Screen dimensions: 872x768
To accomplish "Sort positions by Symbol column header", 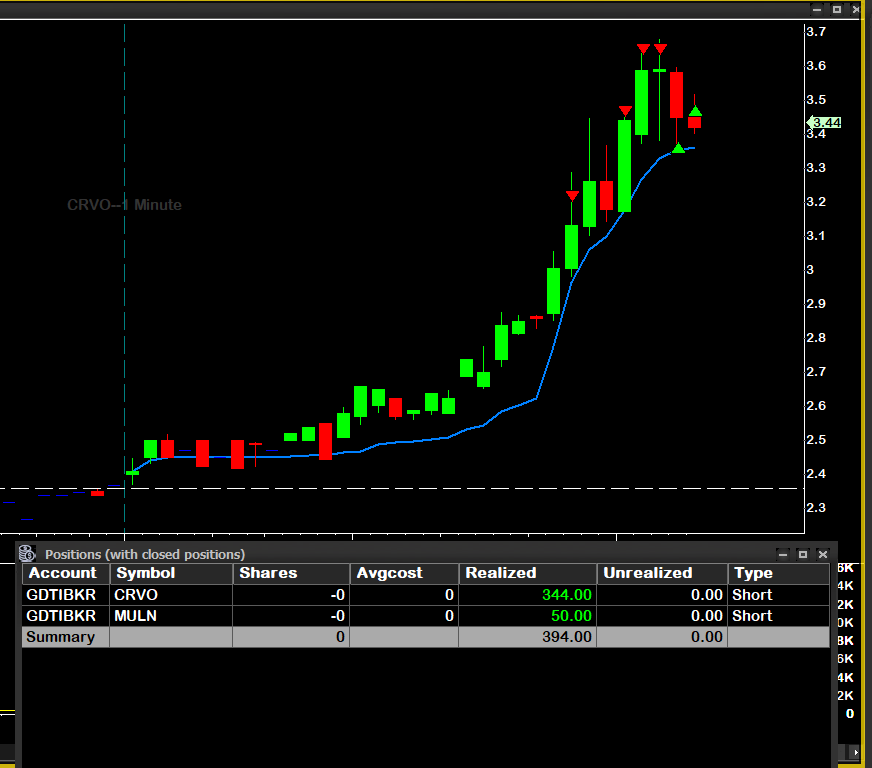I will coord(171,573).
